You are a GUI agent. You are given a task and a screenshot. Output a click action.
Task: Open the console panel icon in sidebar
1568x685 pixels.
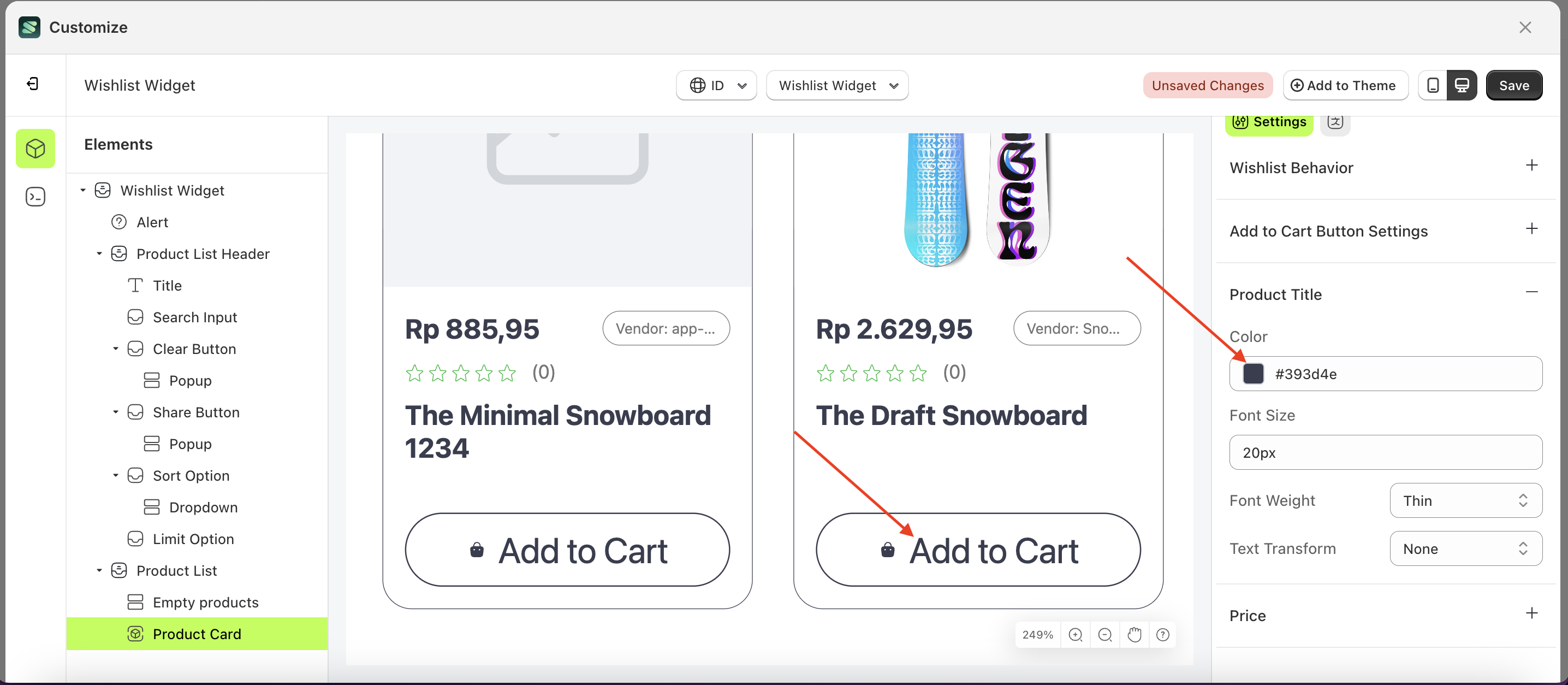click(x=35, y=197)
